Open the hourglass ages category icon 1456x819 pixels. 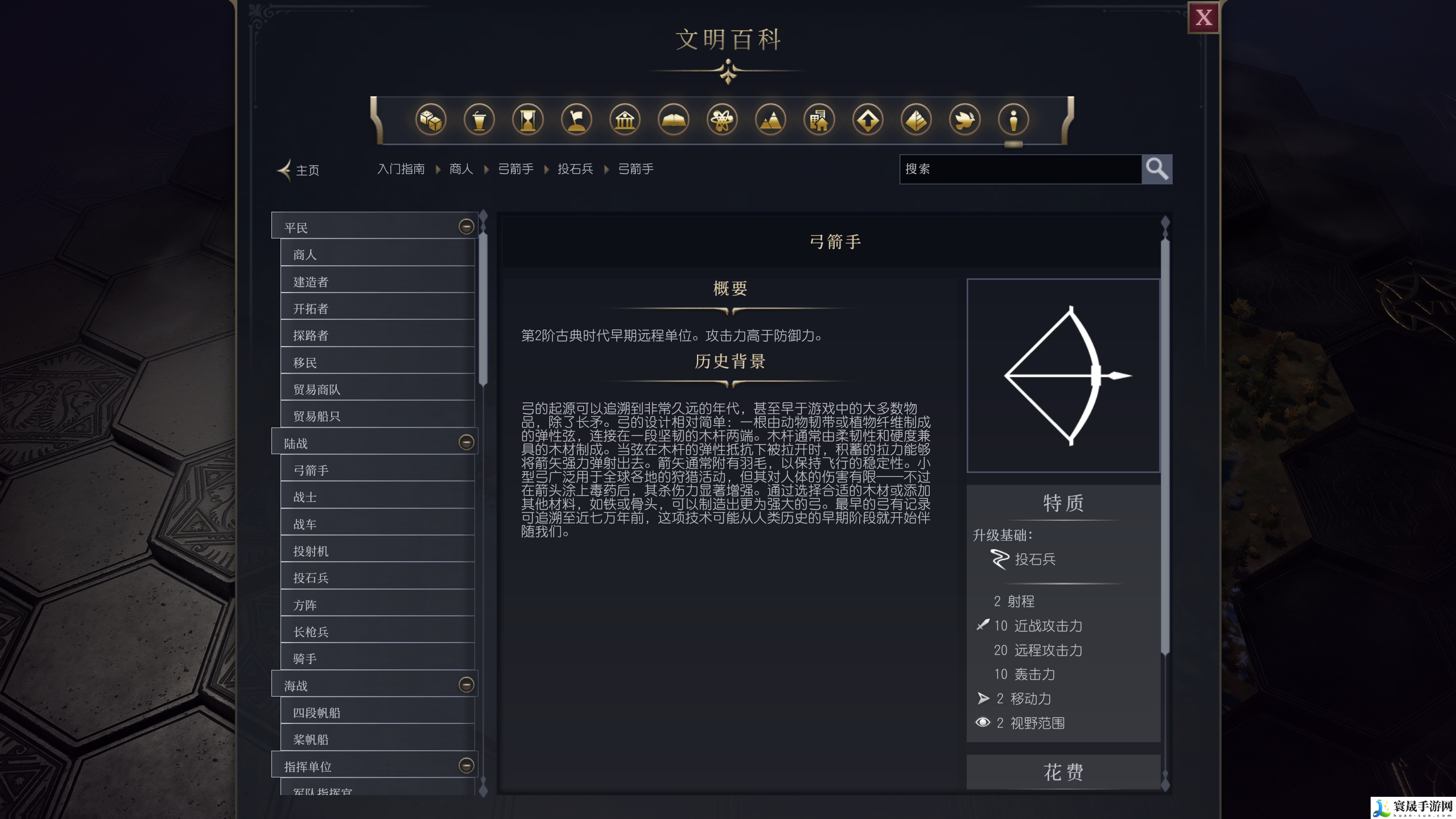point(527,120)
